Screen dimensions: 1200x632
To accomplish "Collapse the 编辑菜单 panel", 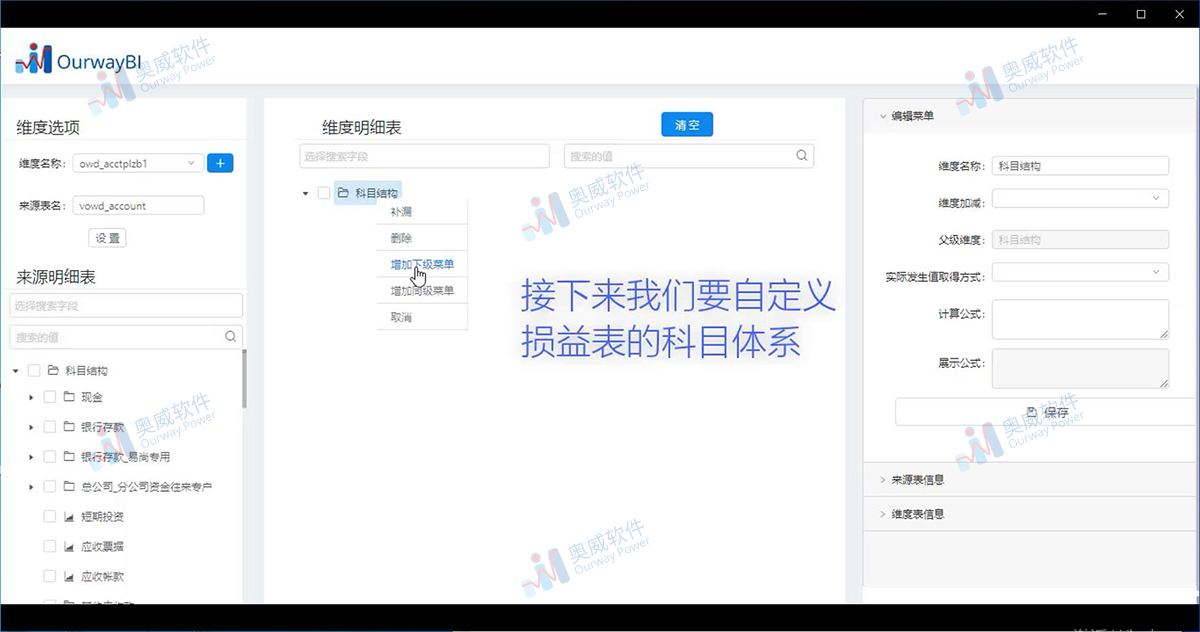I will point(882,116).
